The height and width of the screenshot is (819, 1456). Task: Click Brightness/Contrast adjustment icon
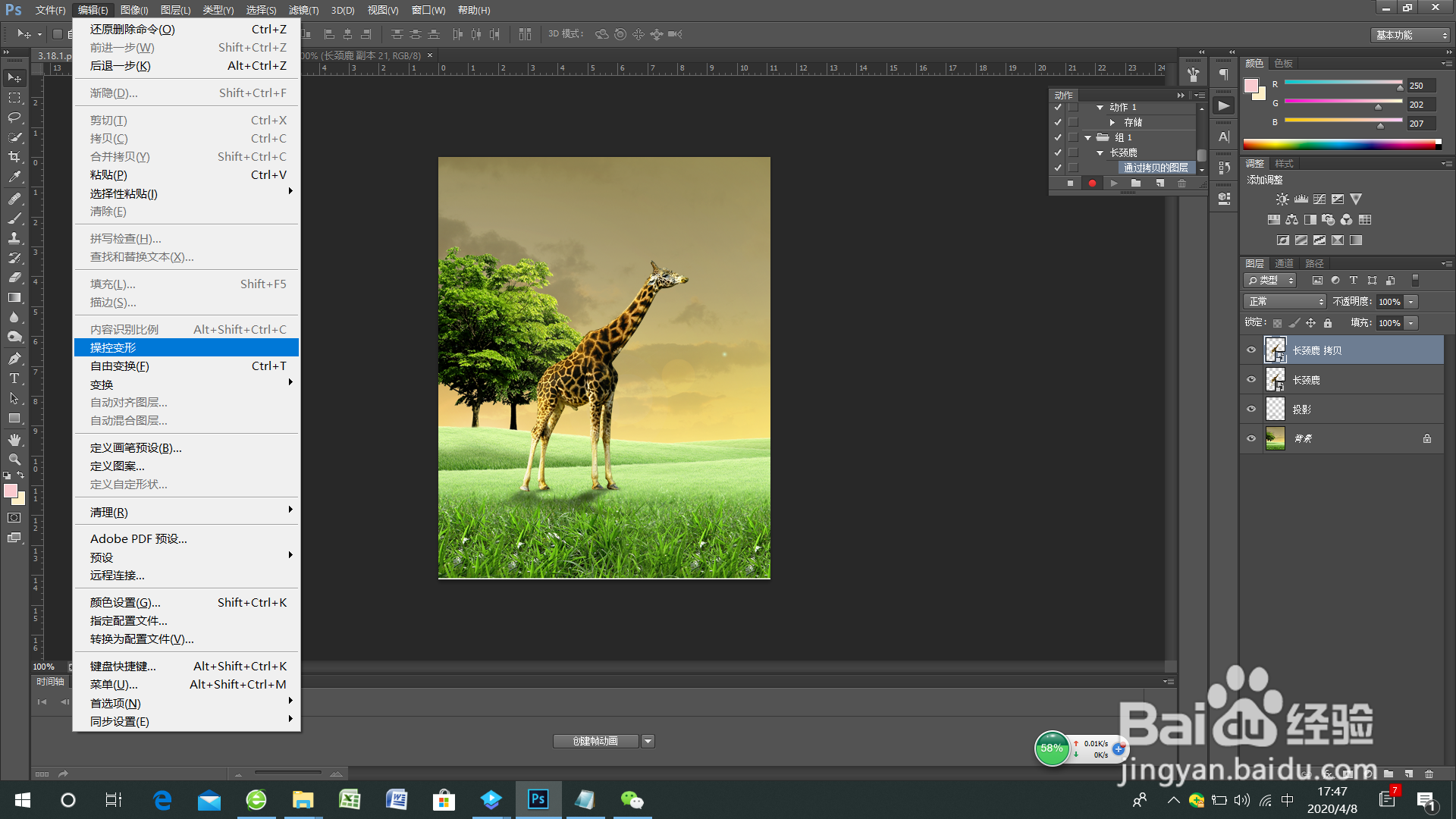(x=1282, y=199)
